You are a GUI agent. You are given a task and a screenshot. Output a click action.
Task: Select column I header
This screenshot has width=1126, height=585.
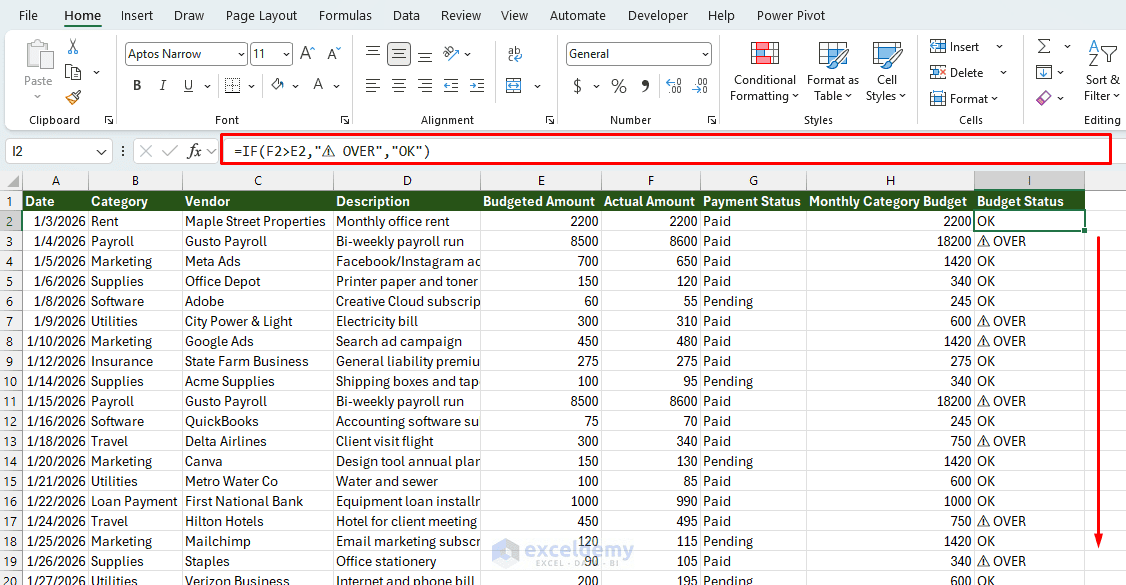(x=1029, y=180)
